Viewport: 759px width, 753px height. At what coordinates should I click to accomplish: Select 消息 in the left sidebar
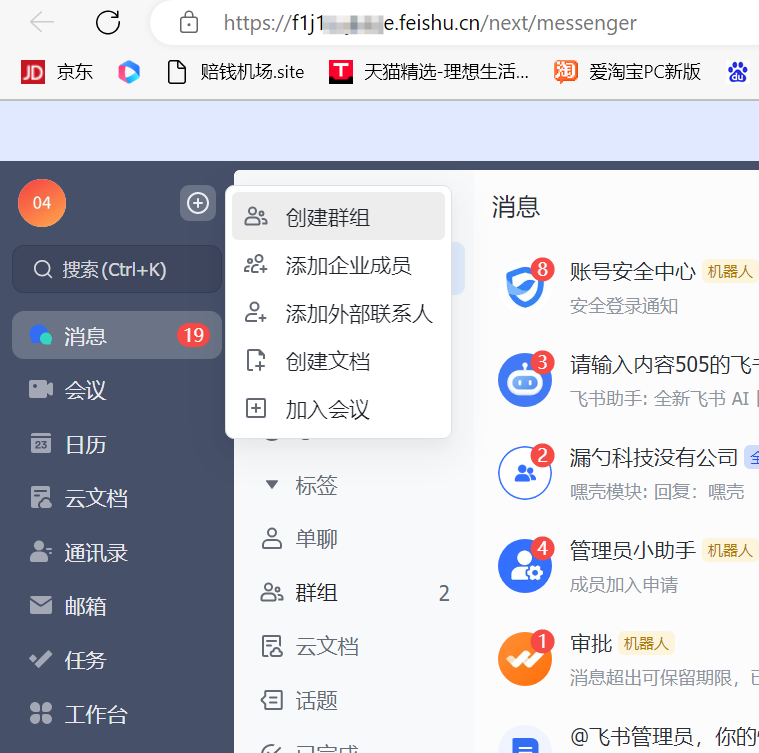coord(117,335)
